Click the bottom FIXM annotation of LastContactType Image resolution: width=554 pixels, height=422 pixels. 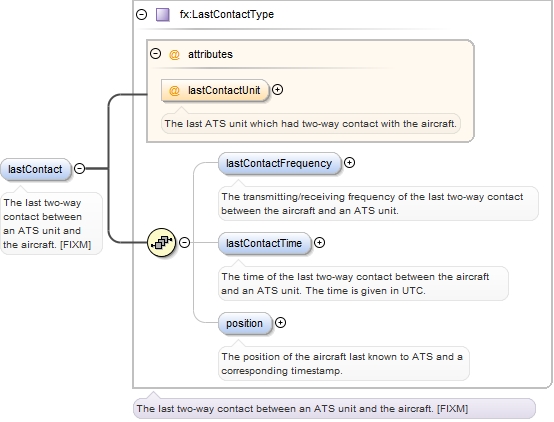(x=334, y=409)
